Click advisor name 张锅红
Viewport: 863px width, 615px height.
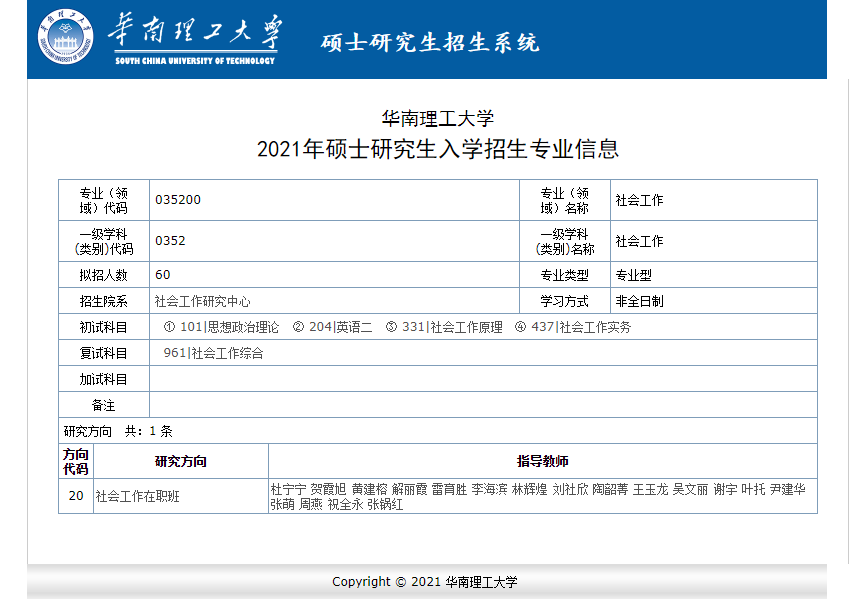point(385,504)
